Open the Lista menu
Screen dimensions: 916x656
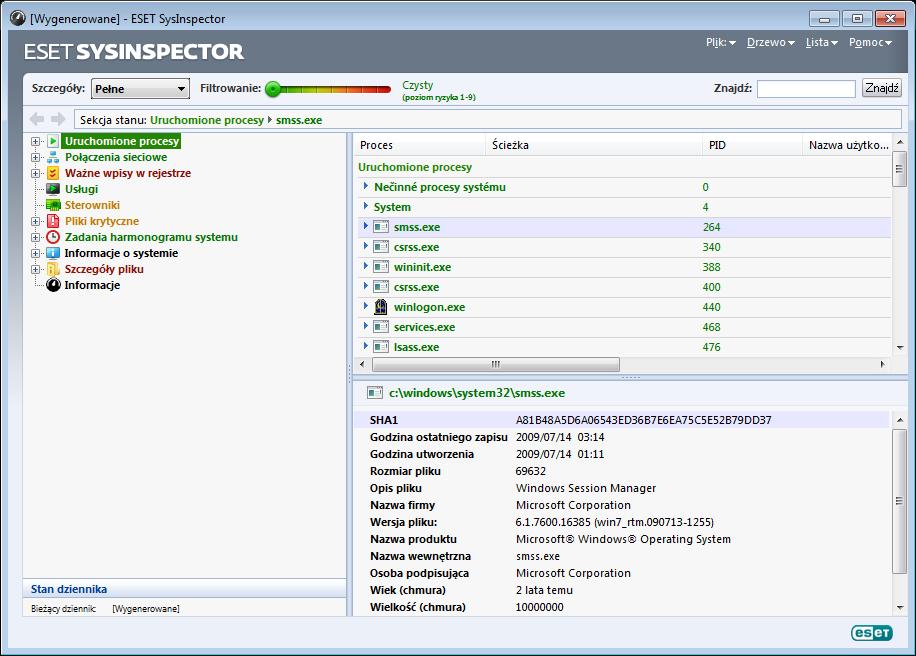(x=821, y=42)
